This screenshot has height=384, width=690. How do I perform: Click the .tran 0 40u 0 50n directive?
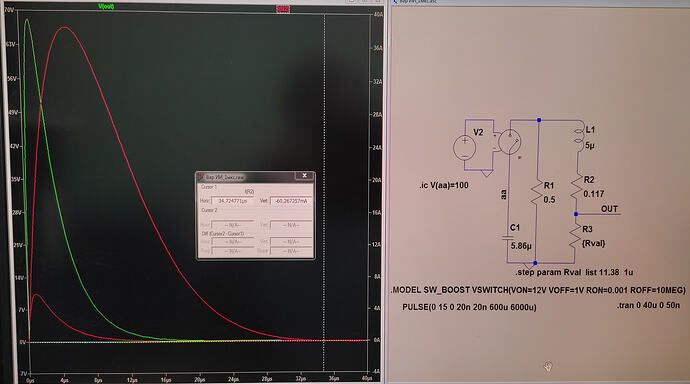click(x=648, y=305)
